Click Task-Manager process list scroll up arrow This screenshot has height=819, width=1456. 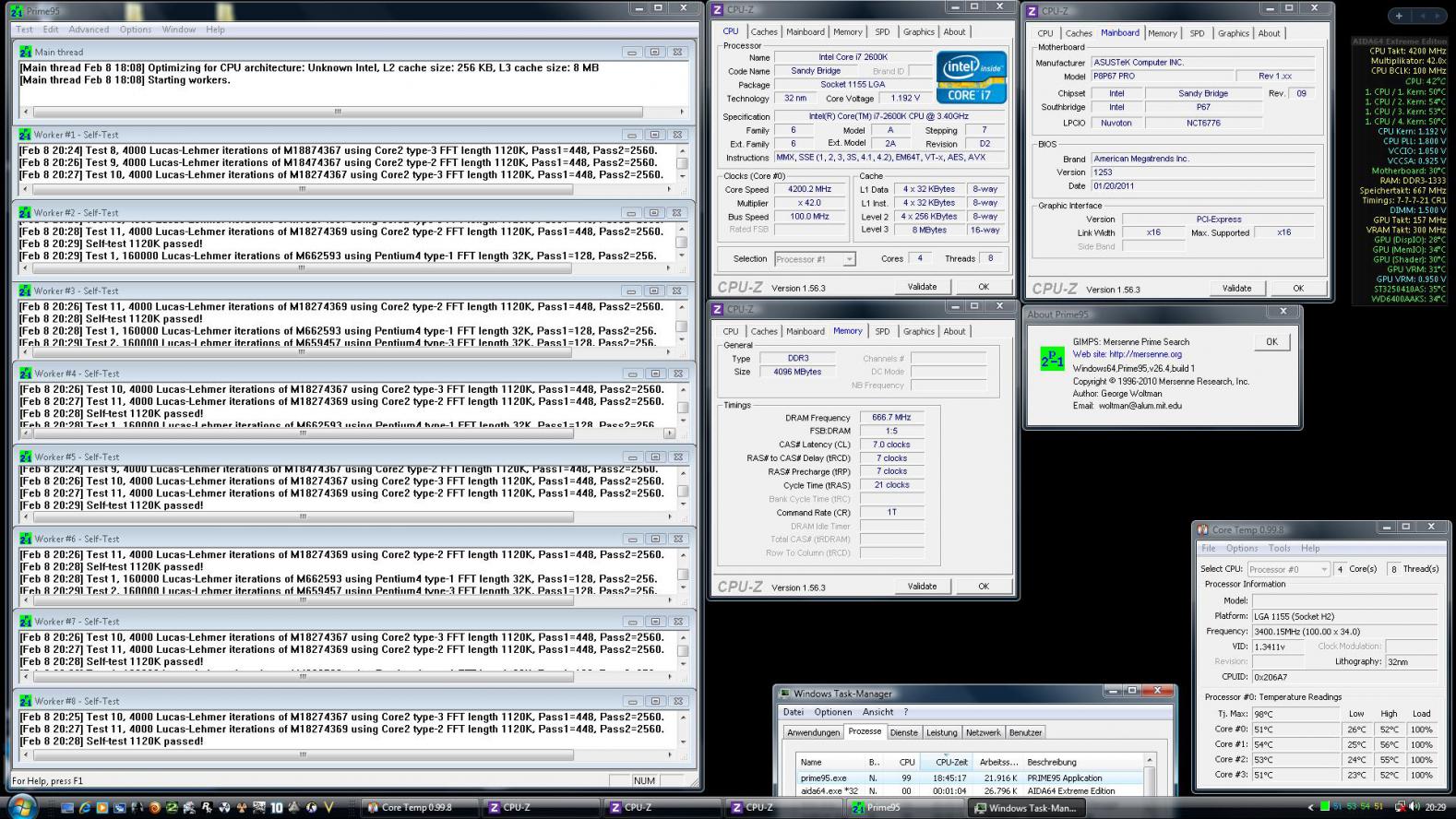1150,761
